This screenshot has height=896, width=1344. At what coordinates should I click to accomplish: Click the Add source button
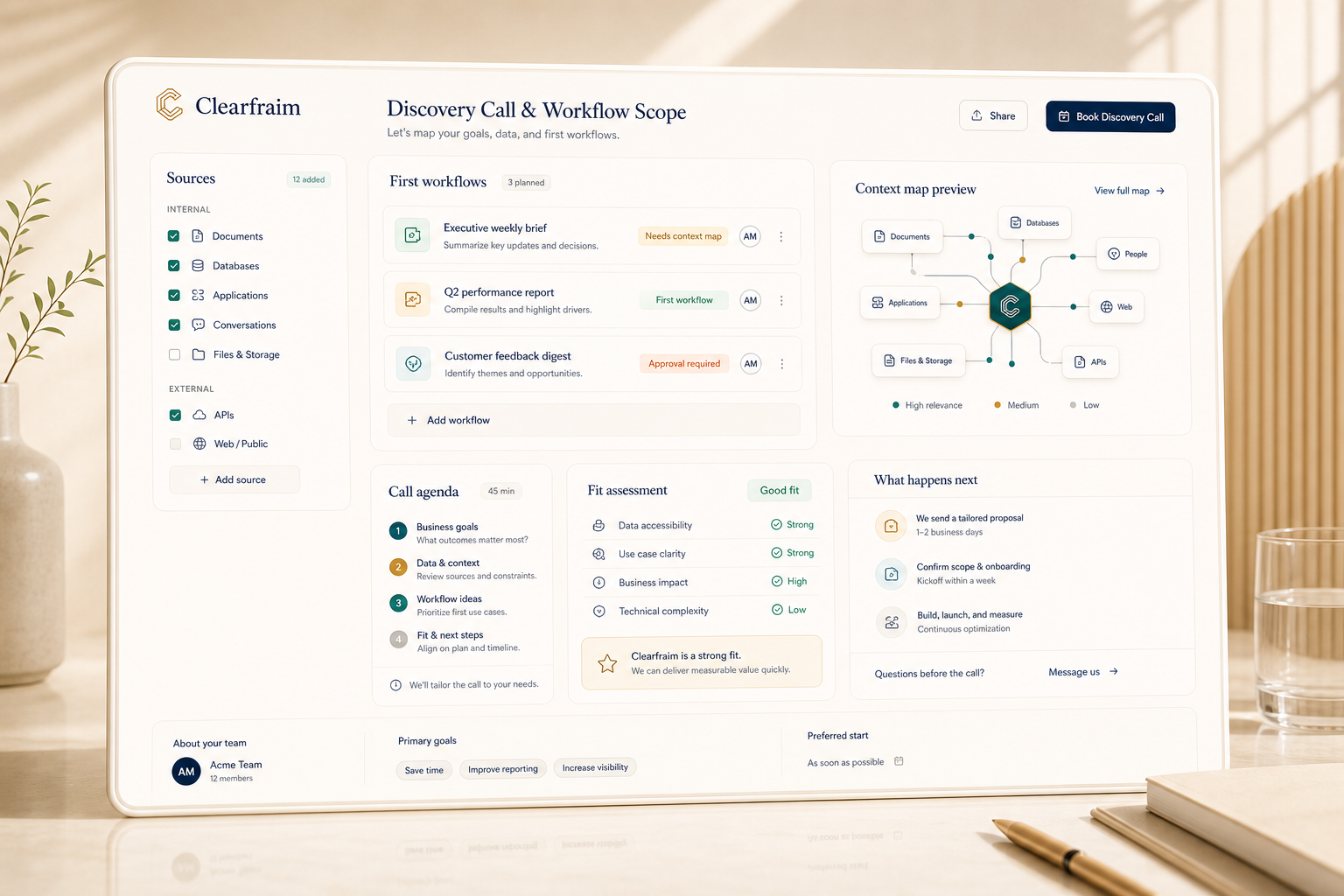point(234,479)
